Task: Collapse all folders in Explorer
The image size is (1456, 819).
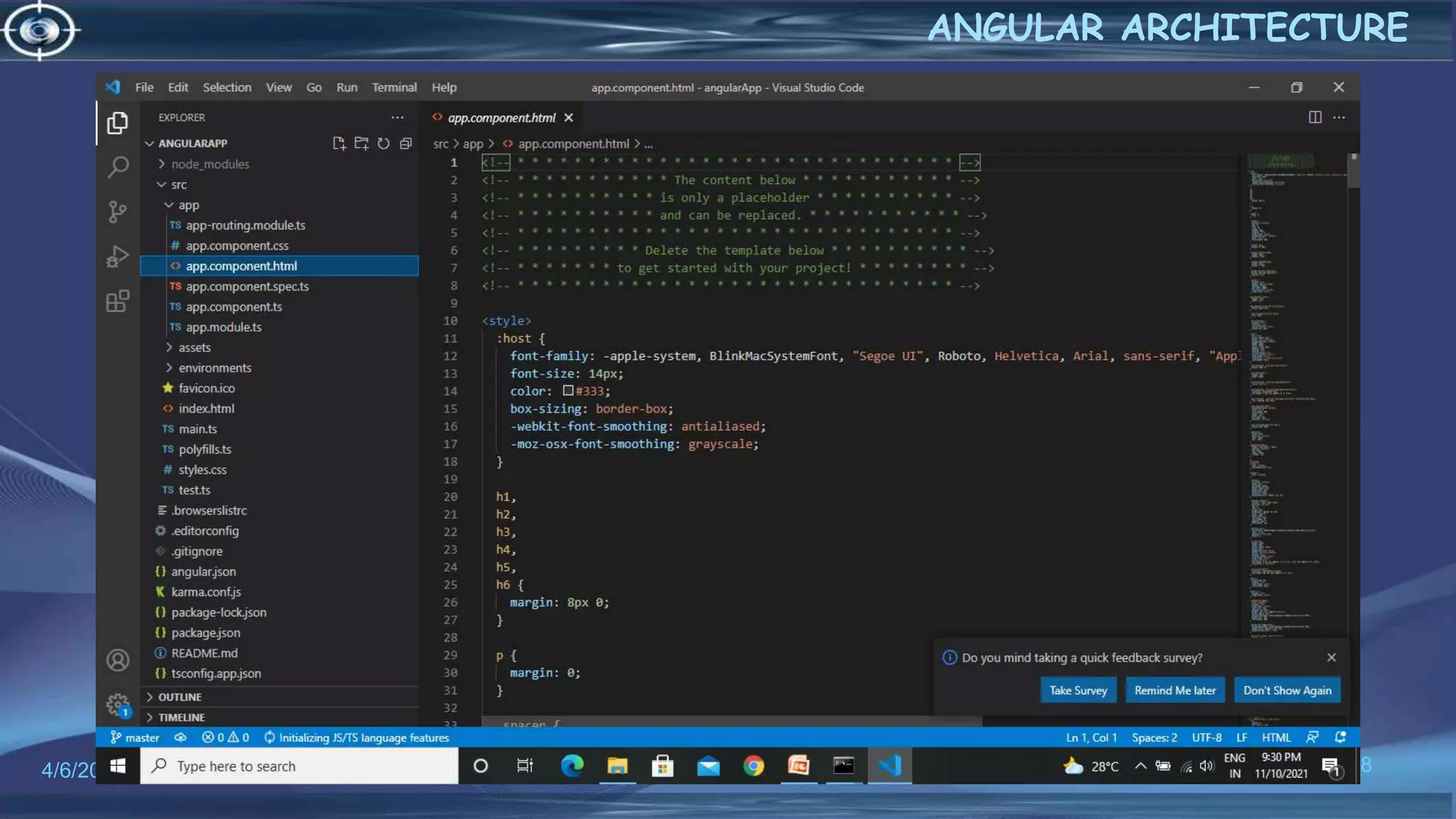Action: tap(406, 144)
